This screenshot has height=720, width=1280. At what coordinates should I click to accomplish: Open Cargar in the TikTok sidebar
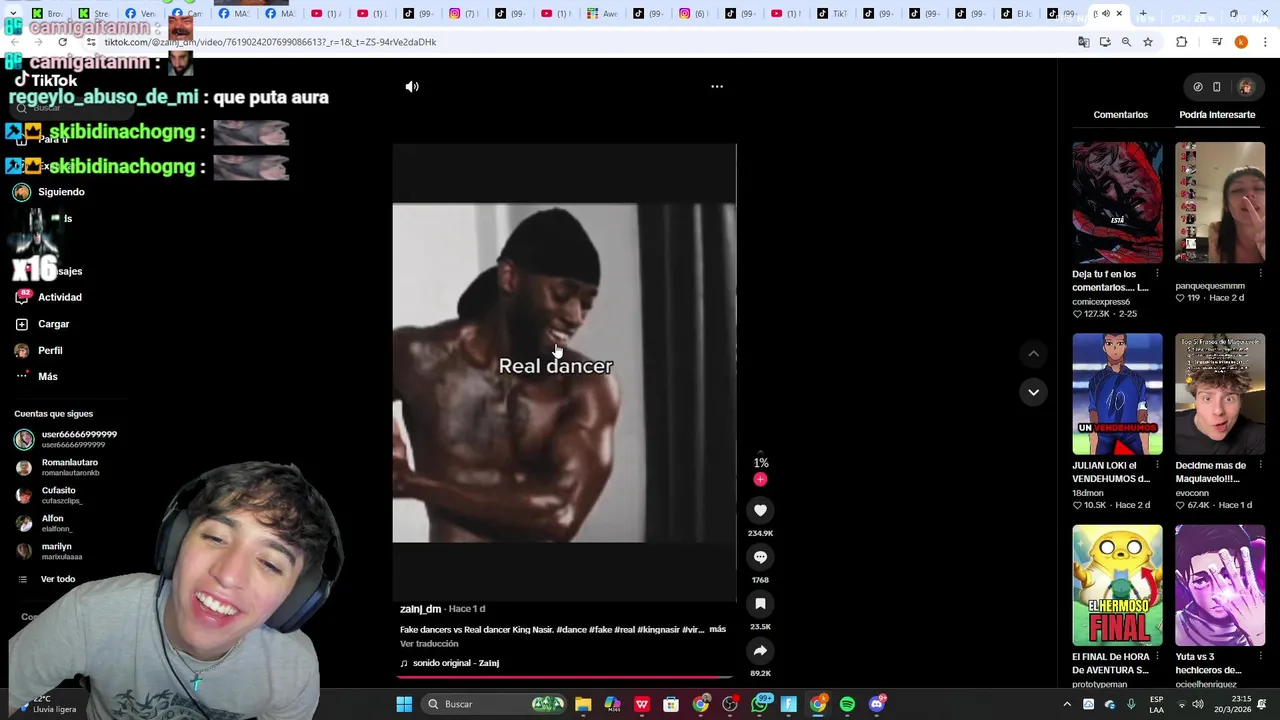43,324
